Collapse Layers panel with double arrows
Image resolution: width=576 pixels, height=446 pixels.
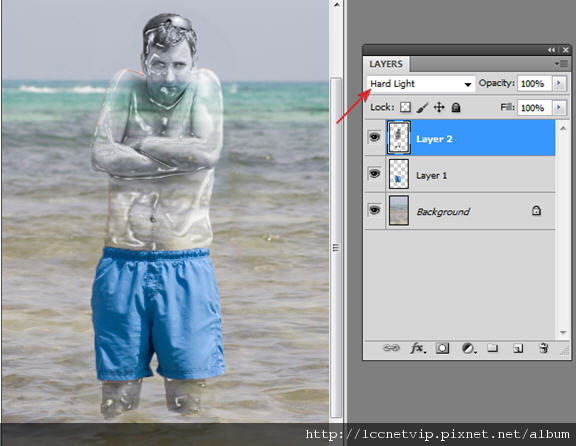point(551,50)
